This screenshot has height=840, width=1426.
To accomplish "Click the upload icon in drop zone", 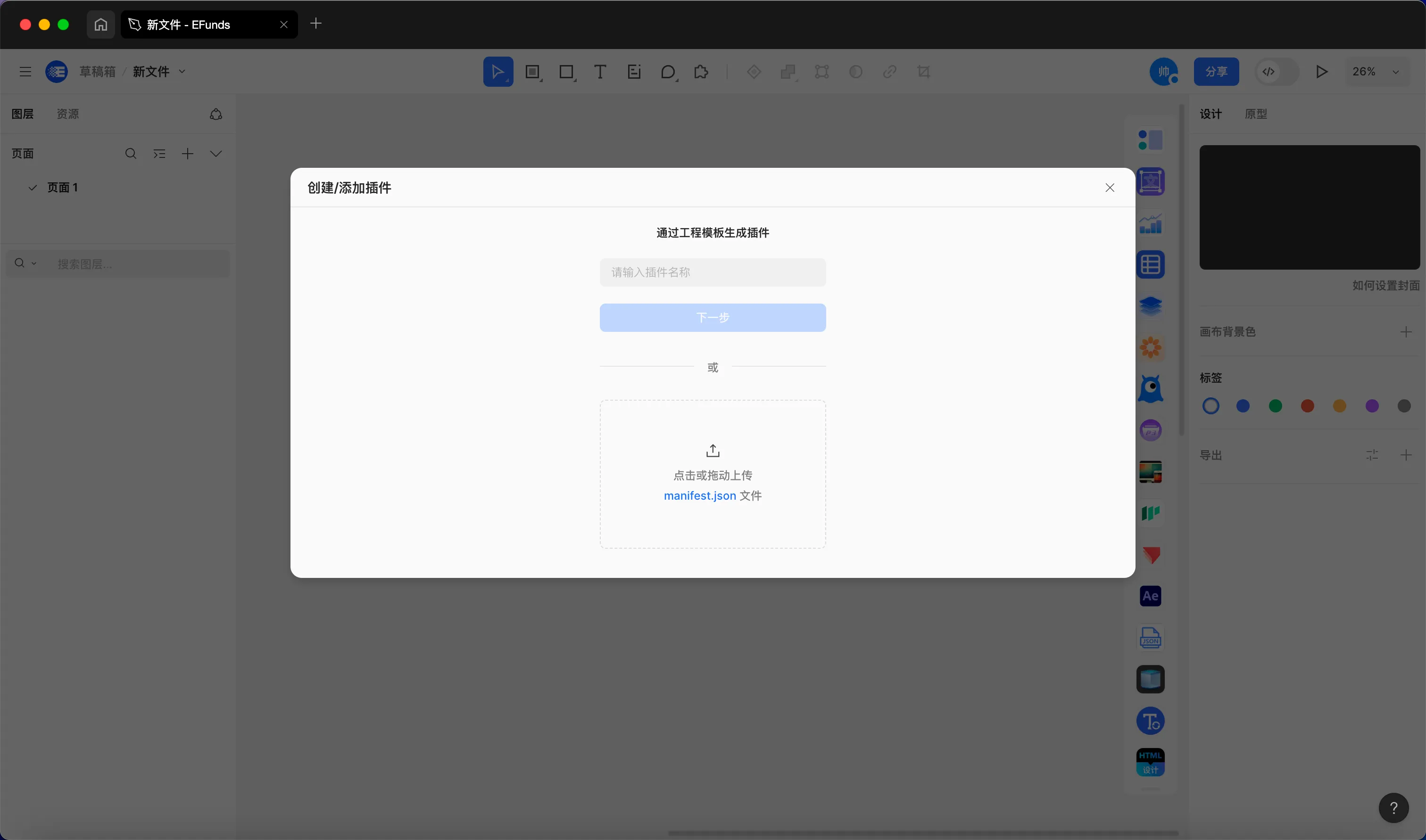I will (x=713, y=451).
